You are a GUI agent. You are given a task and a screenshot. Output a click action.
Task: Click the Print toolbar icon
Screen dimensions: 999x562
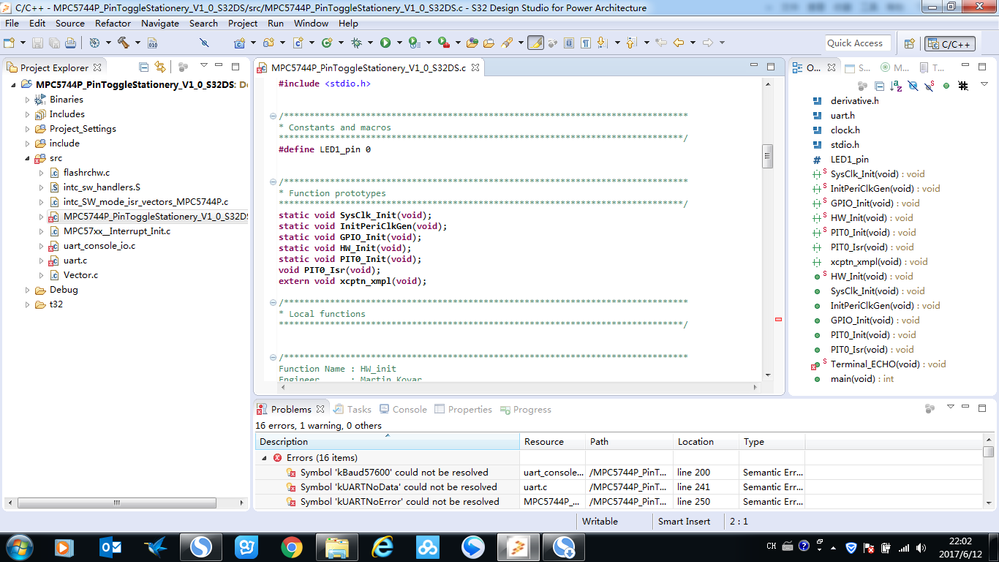point(70,43)
